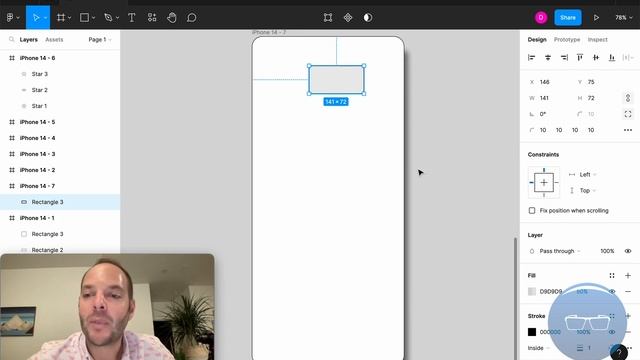The height and width of the screenshot is (360, 640).
Task: Select the Pen tool
Action: 108,18
